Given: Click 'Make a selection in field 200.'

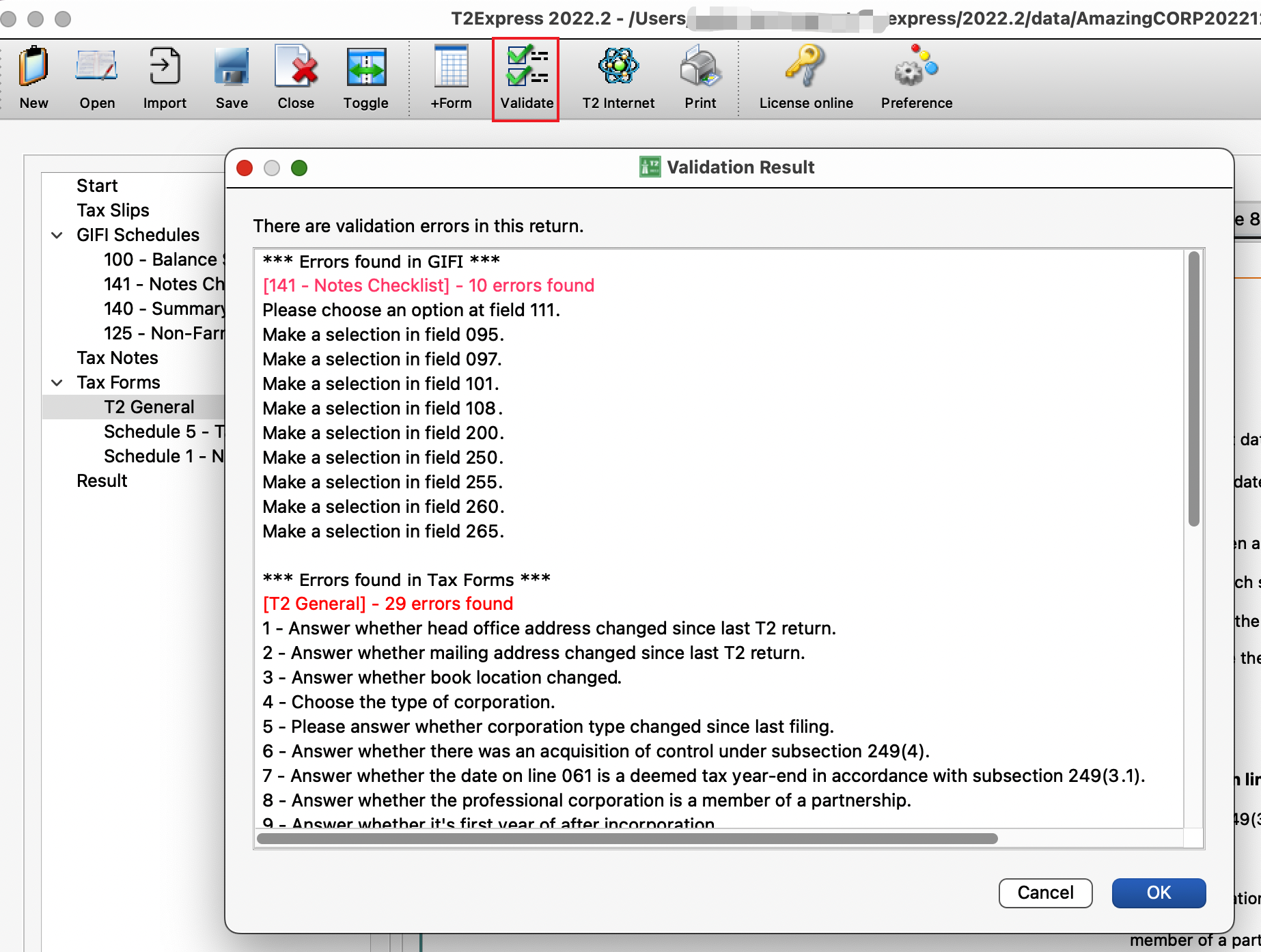Looking at the screenshot, I should pyautogui.click(x=383, y=433).
